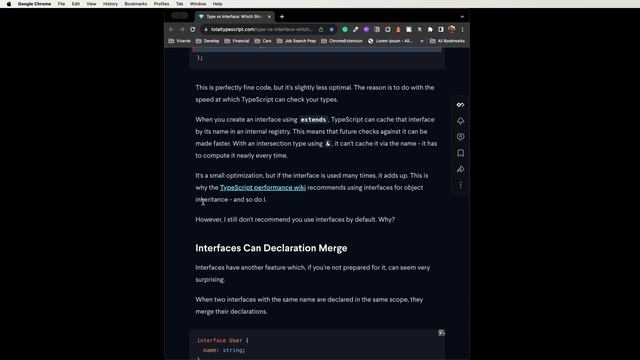Close the Type vs Interface tab
Viewport: 640px width, 360px height.
[x=269, y=17]
